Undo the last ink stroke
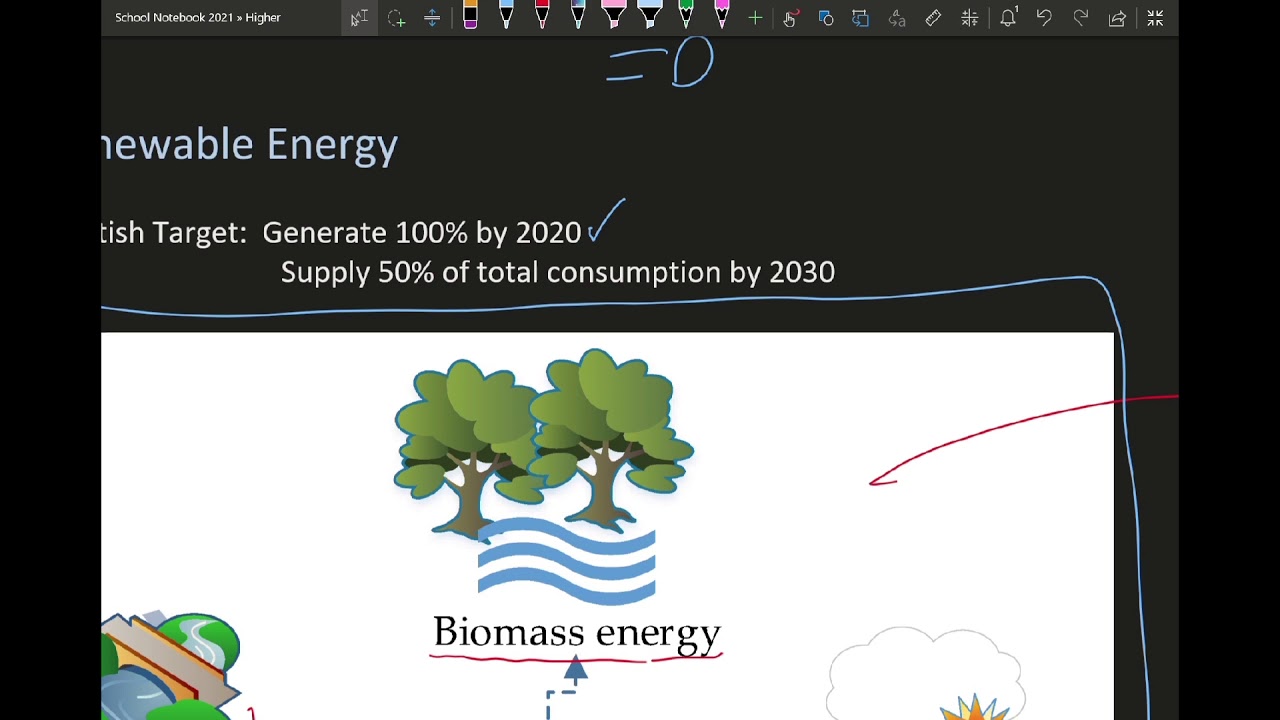Screen dimensions: 1280x720 [x=1044, y=18]
